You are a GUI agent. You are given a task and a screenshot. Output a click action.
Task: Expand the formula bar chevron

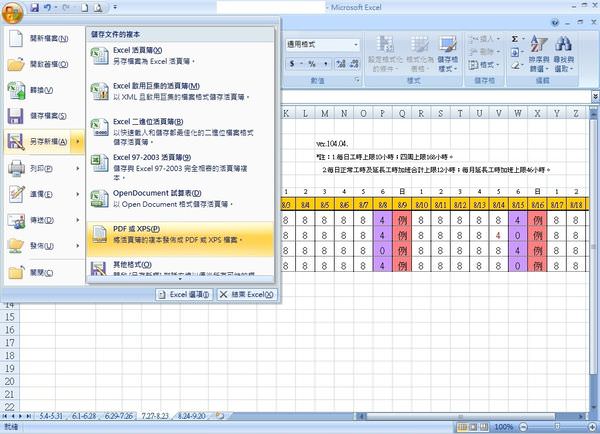[x=595, y=96]
